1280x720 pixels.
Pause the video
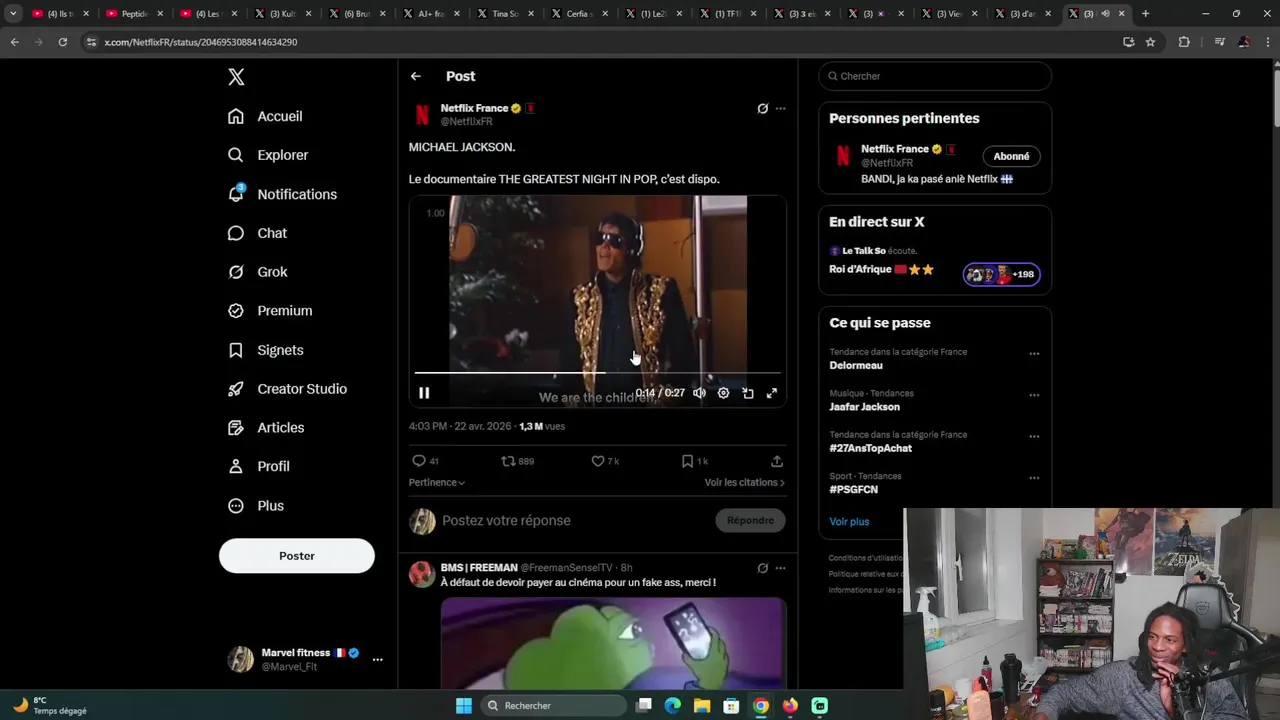(424, 393)
